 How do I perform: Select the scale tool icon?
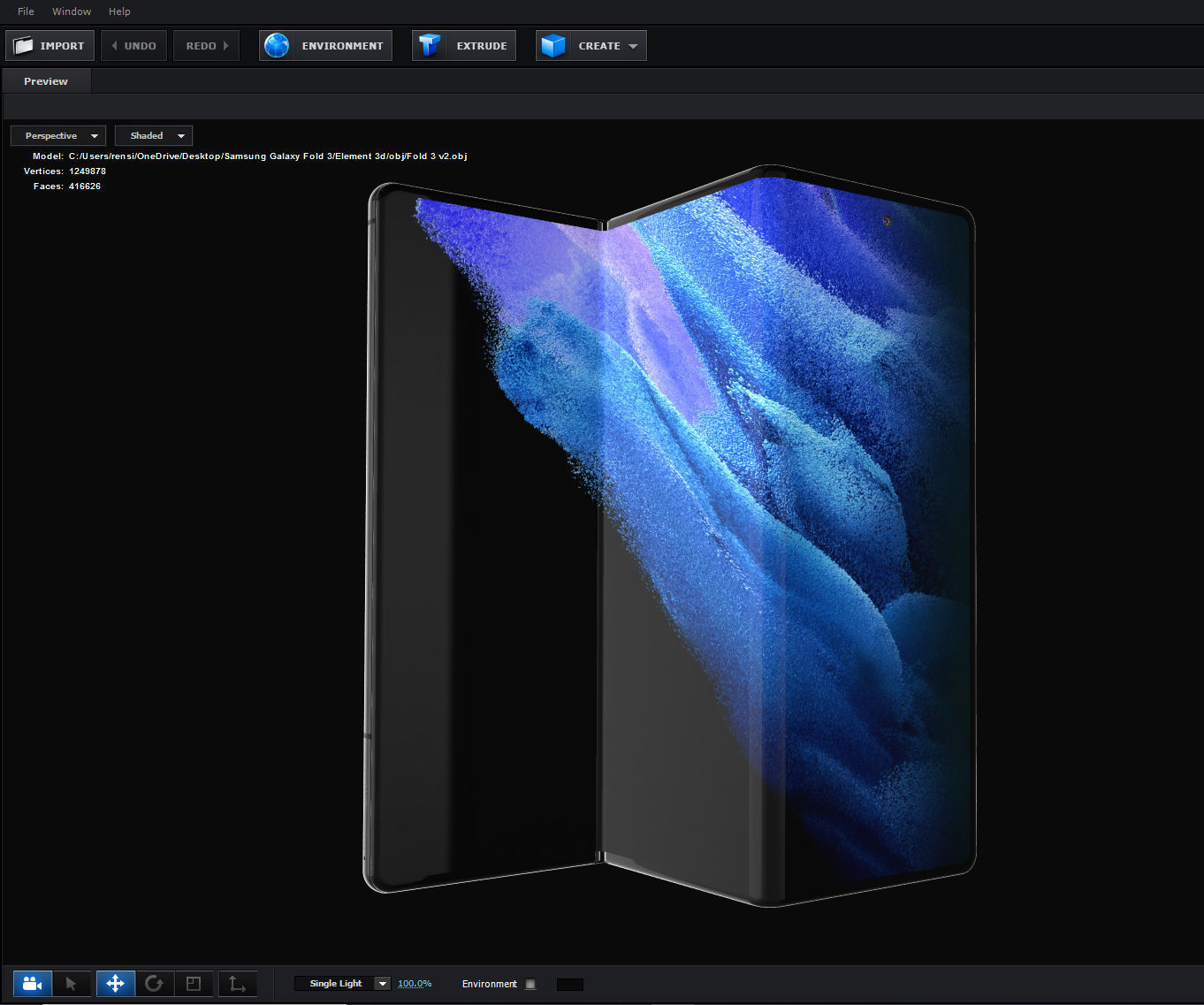pyautogui.click(x=194, y=984)
